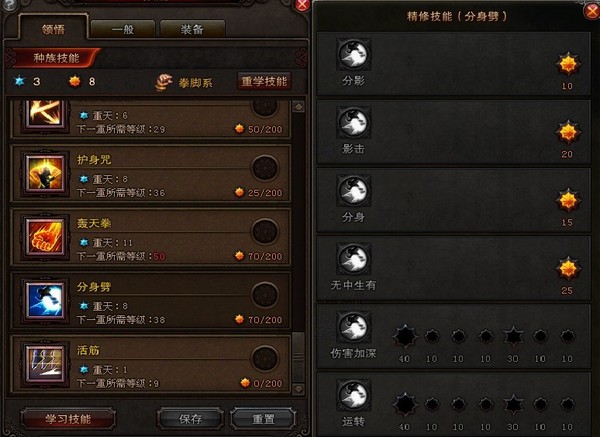Click the 影击 refinement skill icon
The height and width of the screenshot is (437, 600).
pyautogui.click(x=354, y=122)
